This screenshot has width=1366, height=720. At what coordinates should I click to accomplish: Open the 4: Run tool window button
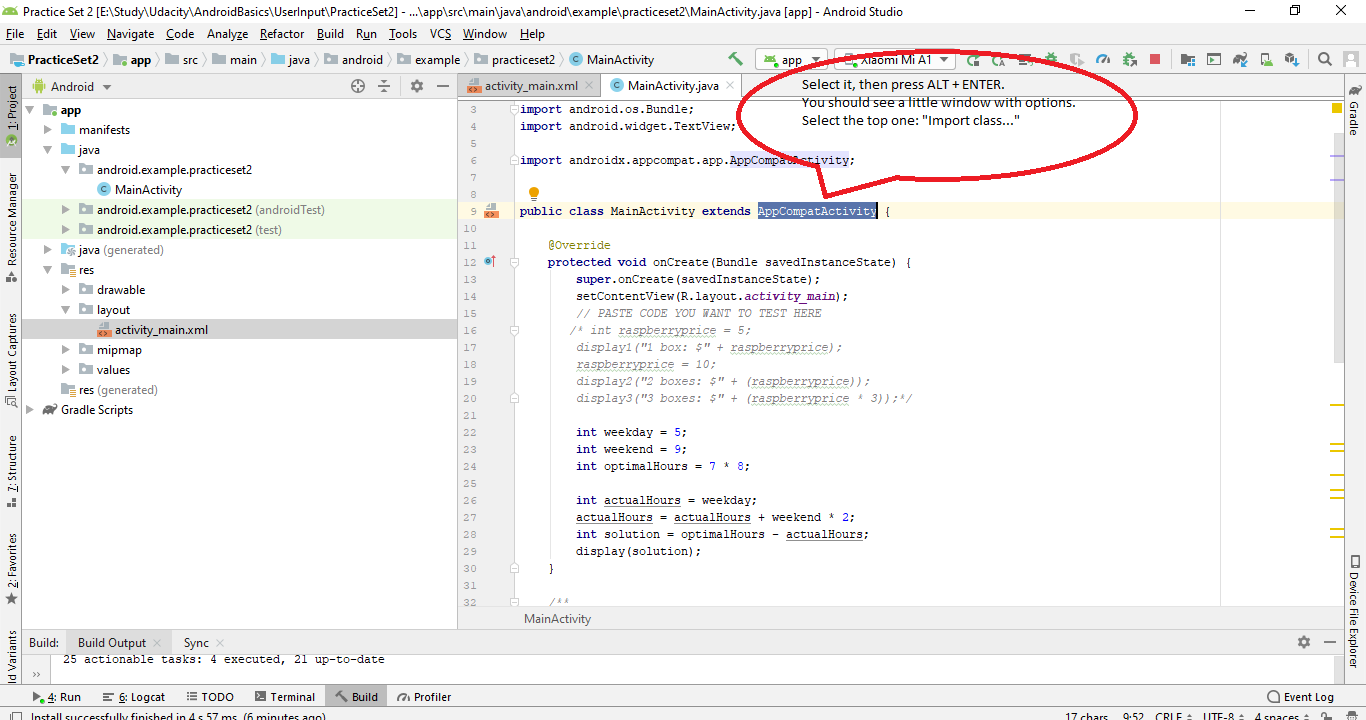57,697
